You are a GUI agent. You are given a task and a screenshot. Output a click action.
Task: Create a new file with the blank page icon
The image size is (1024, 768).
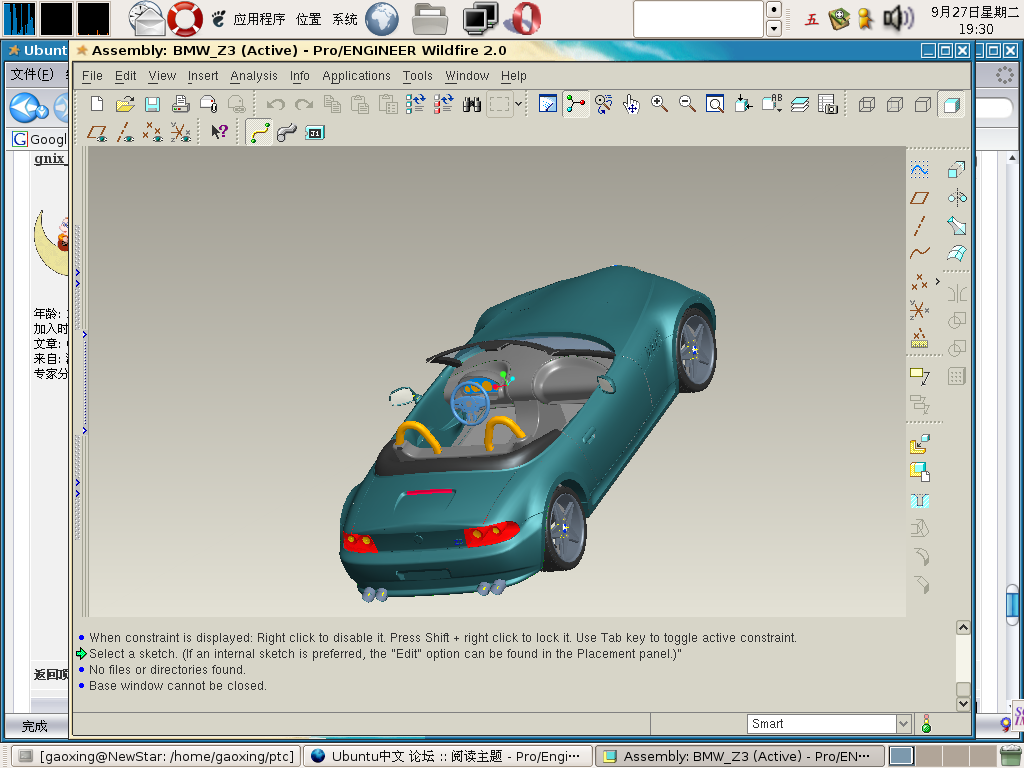[97, 104]
